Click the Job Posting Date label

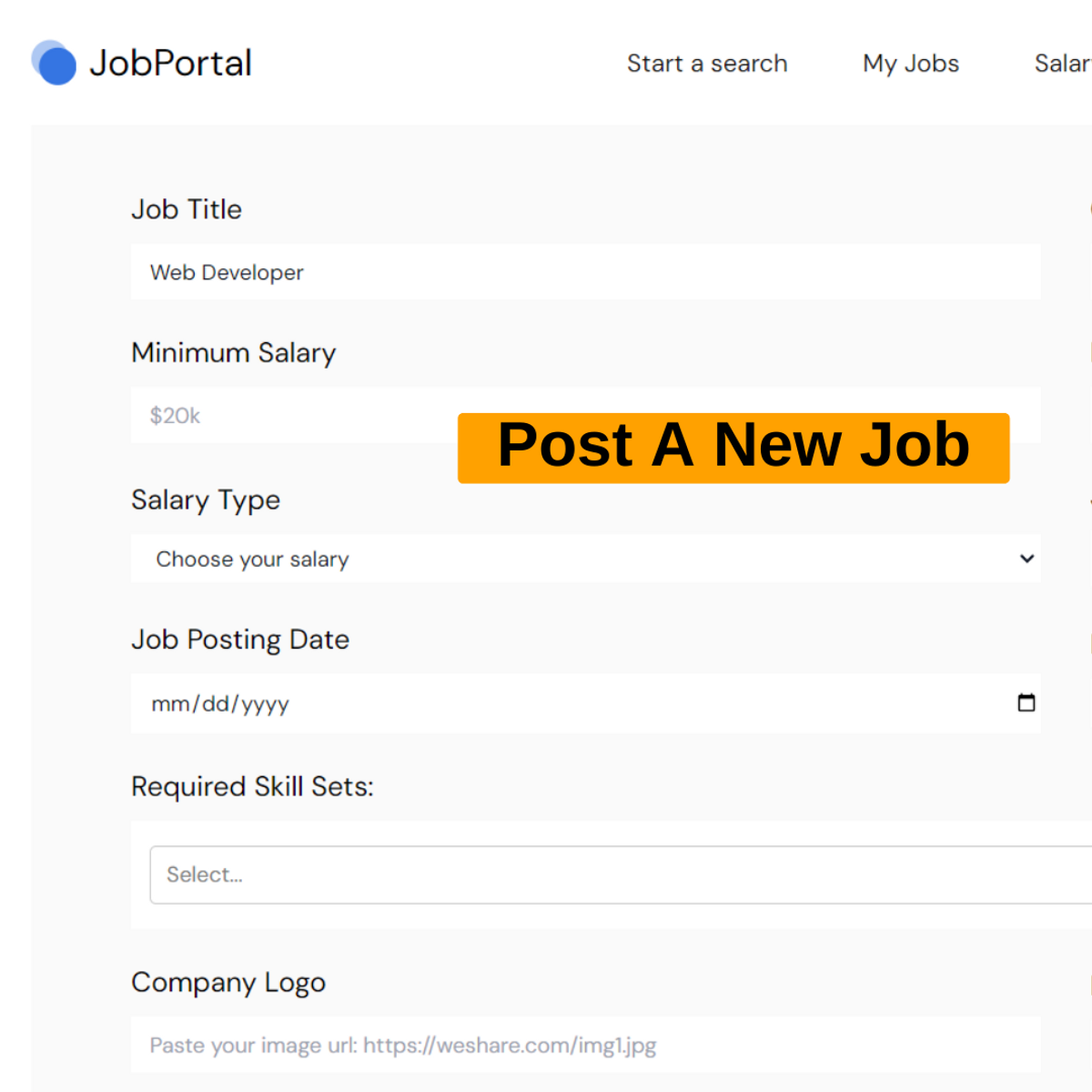pyautogui.click(x=240, y=640)
